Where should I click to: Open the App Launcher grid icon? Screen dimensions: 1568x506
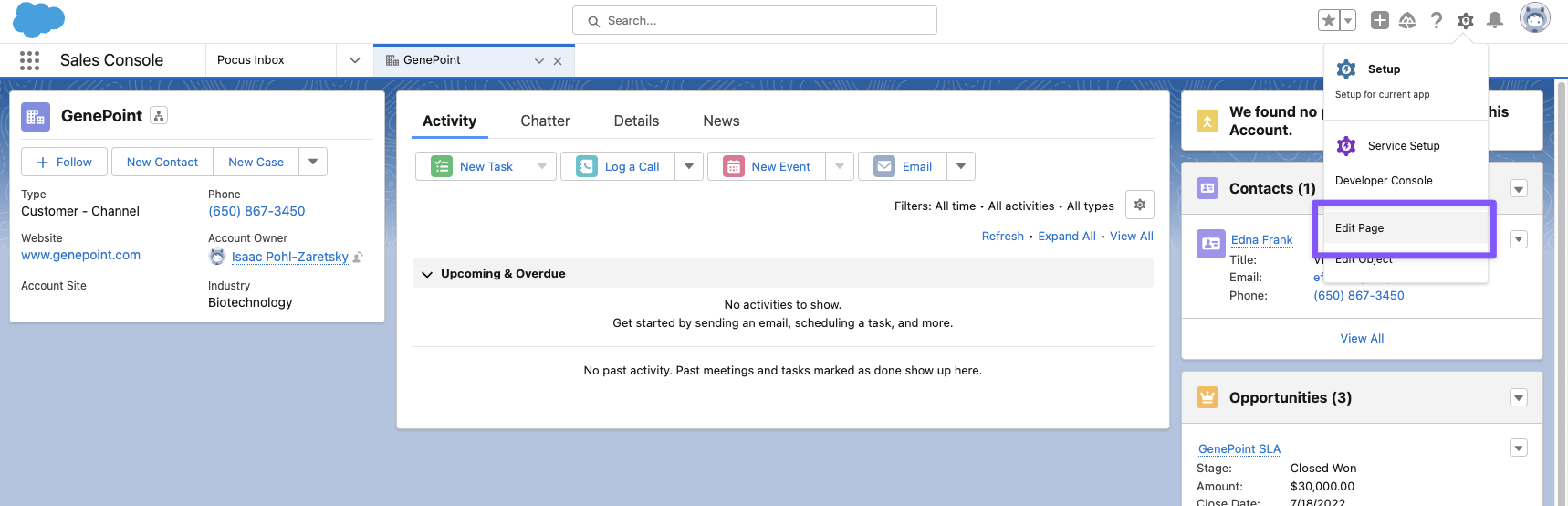coord(29,60)
